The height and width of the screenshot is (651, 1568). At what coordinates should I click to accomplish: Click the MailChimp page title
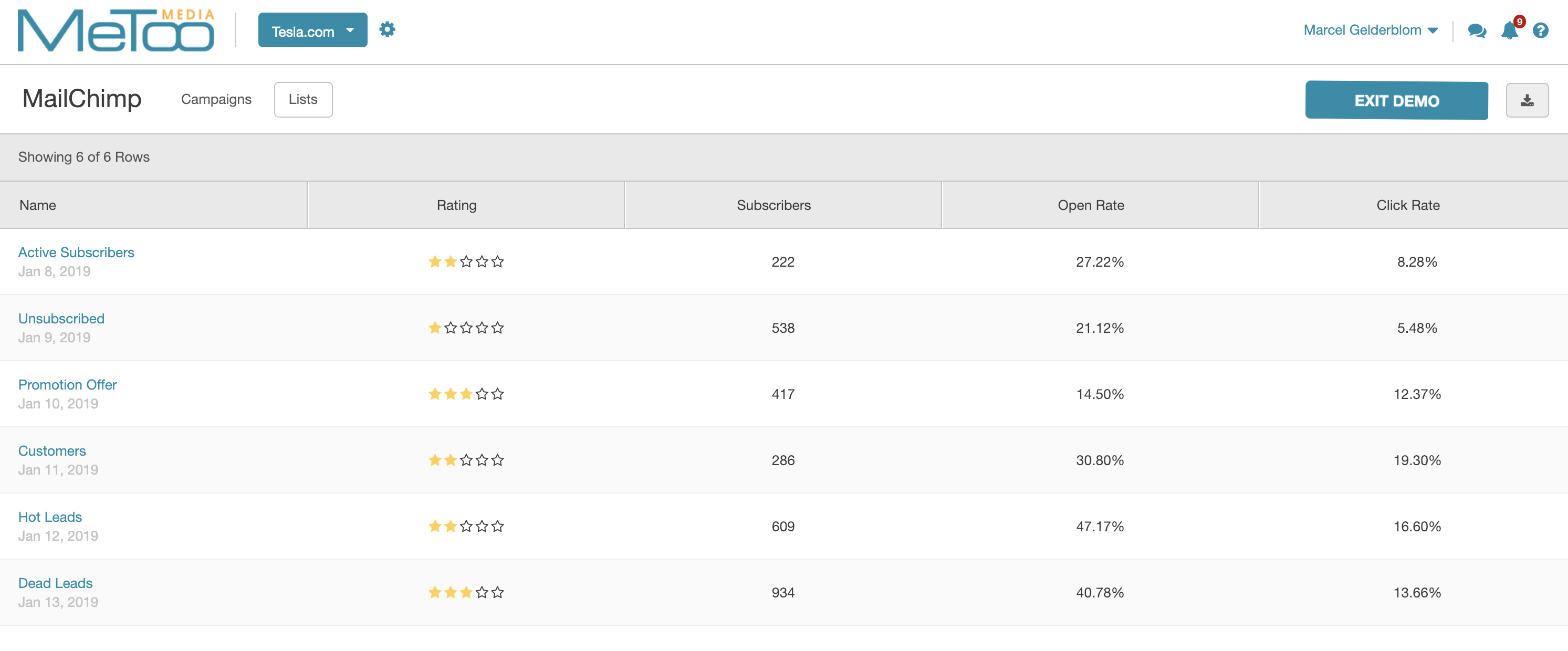pyautogui.click(x=81, y=99)
